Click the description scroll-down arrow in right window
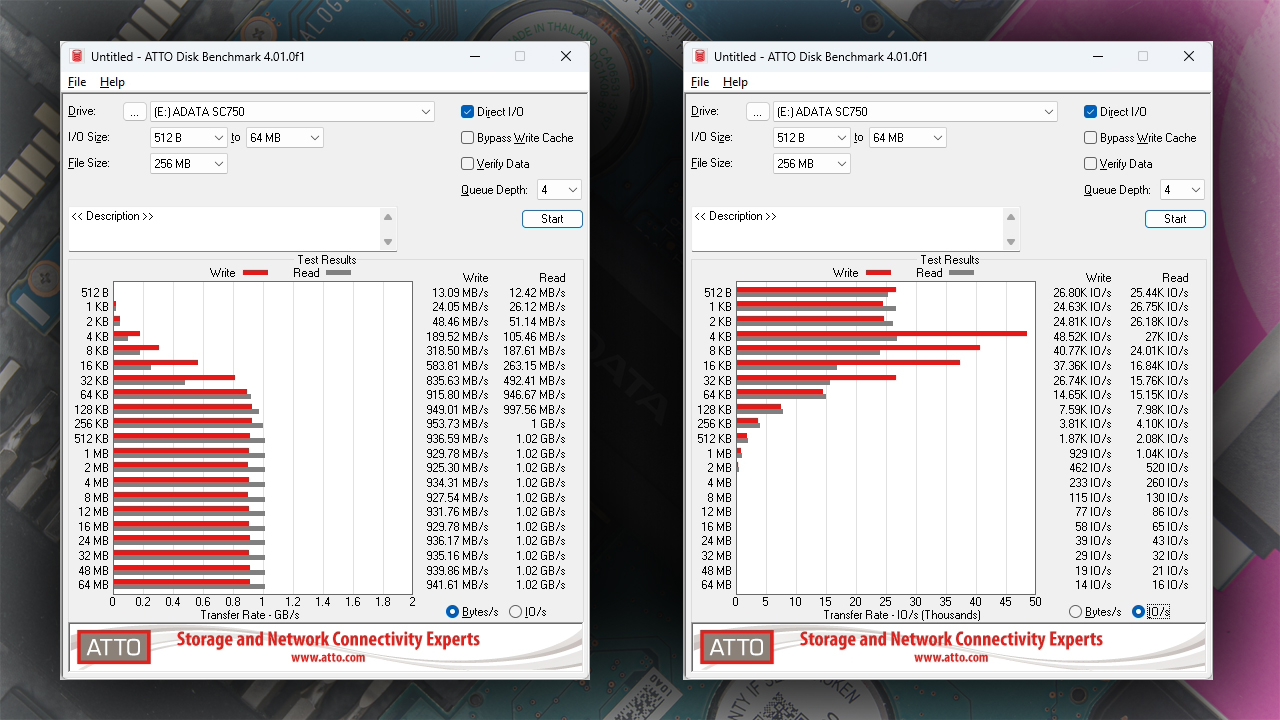Screen dimensions: 1280x720 [1012, 241]
